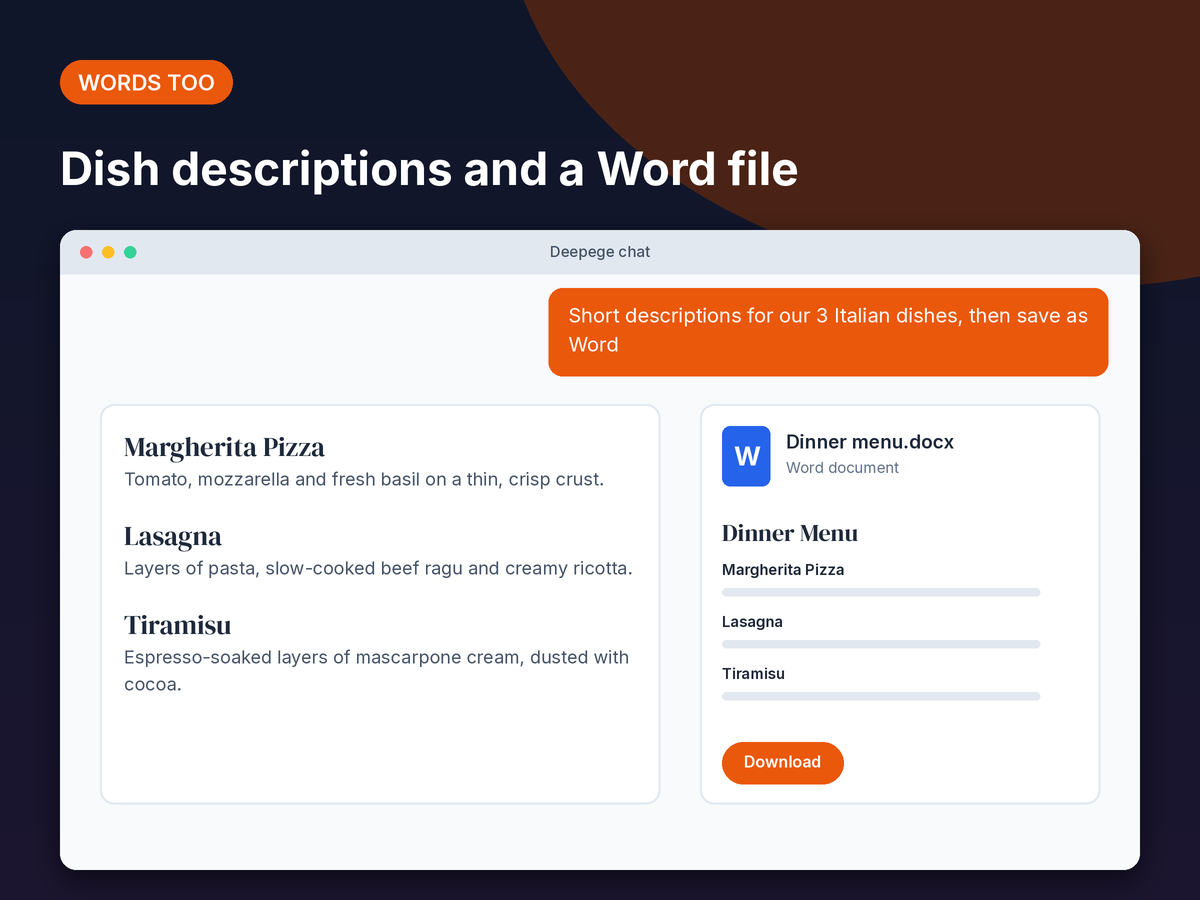Select the Dinner menu.docx file name
1200x900 pixels.
click(x=870, y=442)
